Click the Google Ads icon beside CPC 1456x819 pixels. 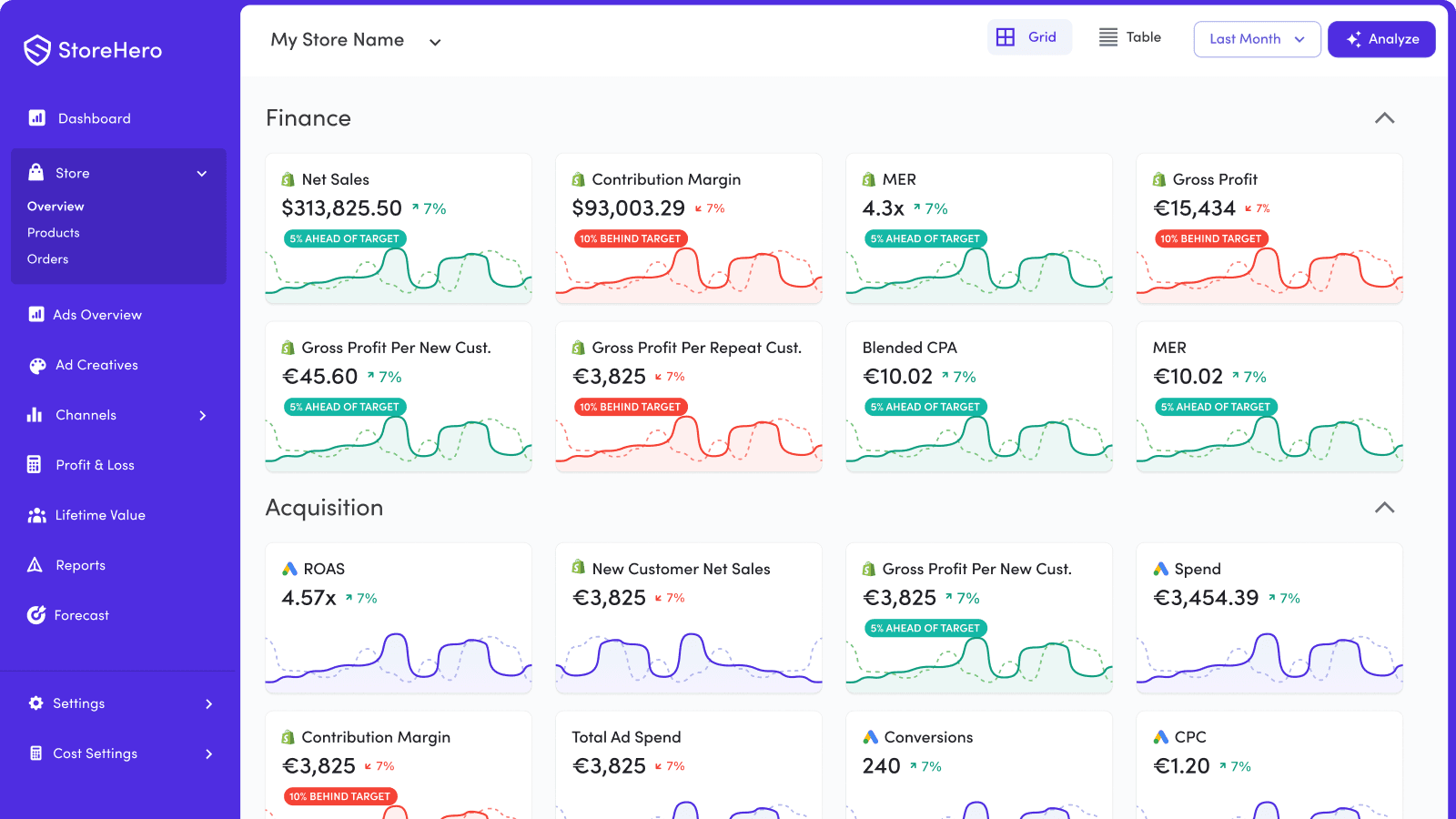tap(1161, 737)
